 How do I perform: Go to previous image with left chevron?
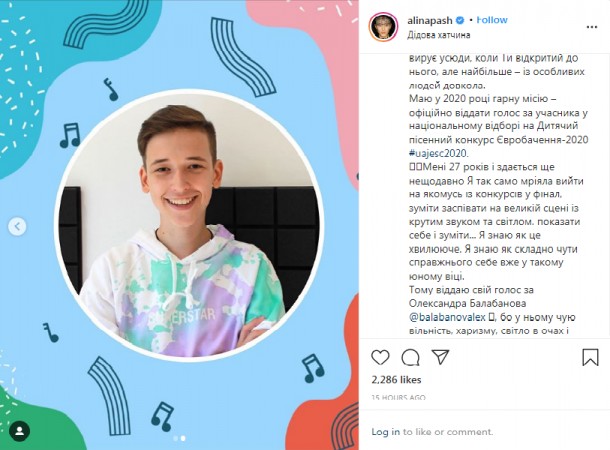(17, 226)
